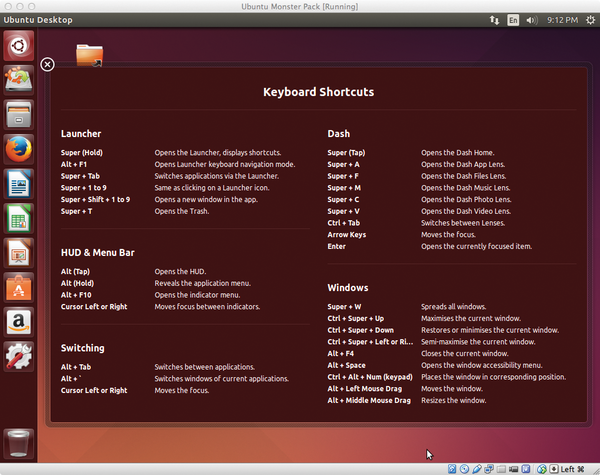Screen dimensions: 600x475
Task: Open LibreOffice Writer from the launcher
Action: pos(18,184)
